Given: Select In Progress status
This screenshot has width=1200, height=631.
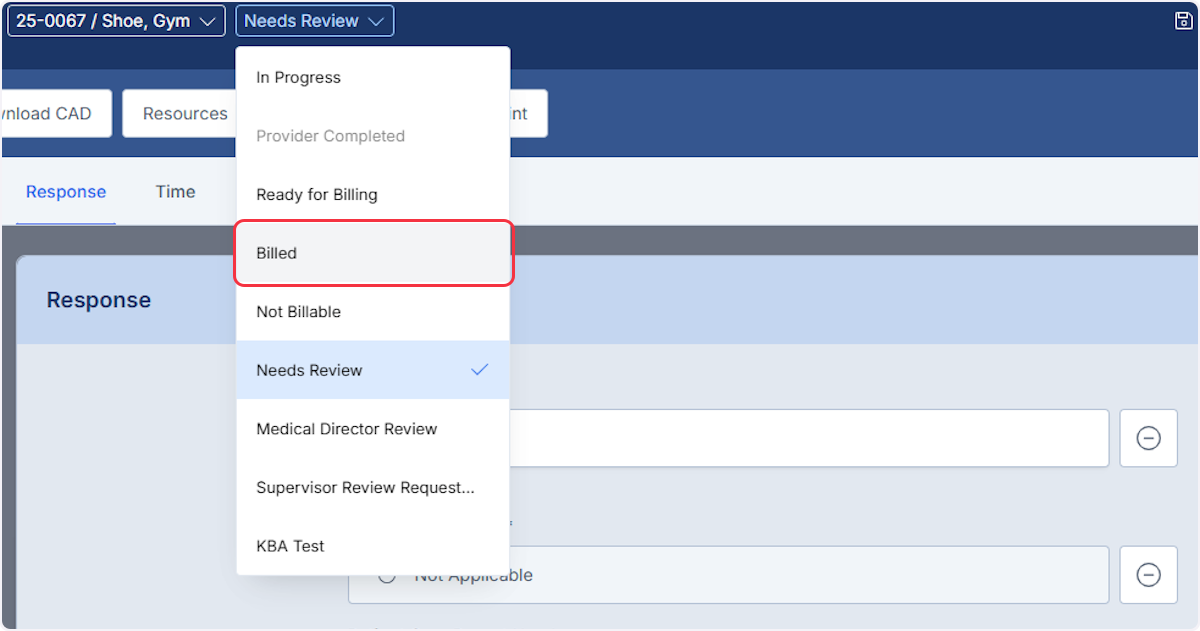Looking at the screenshot, I should 373,78.
